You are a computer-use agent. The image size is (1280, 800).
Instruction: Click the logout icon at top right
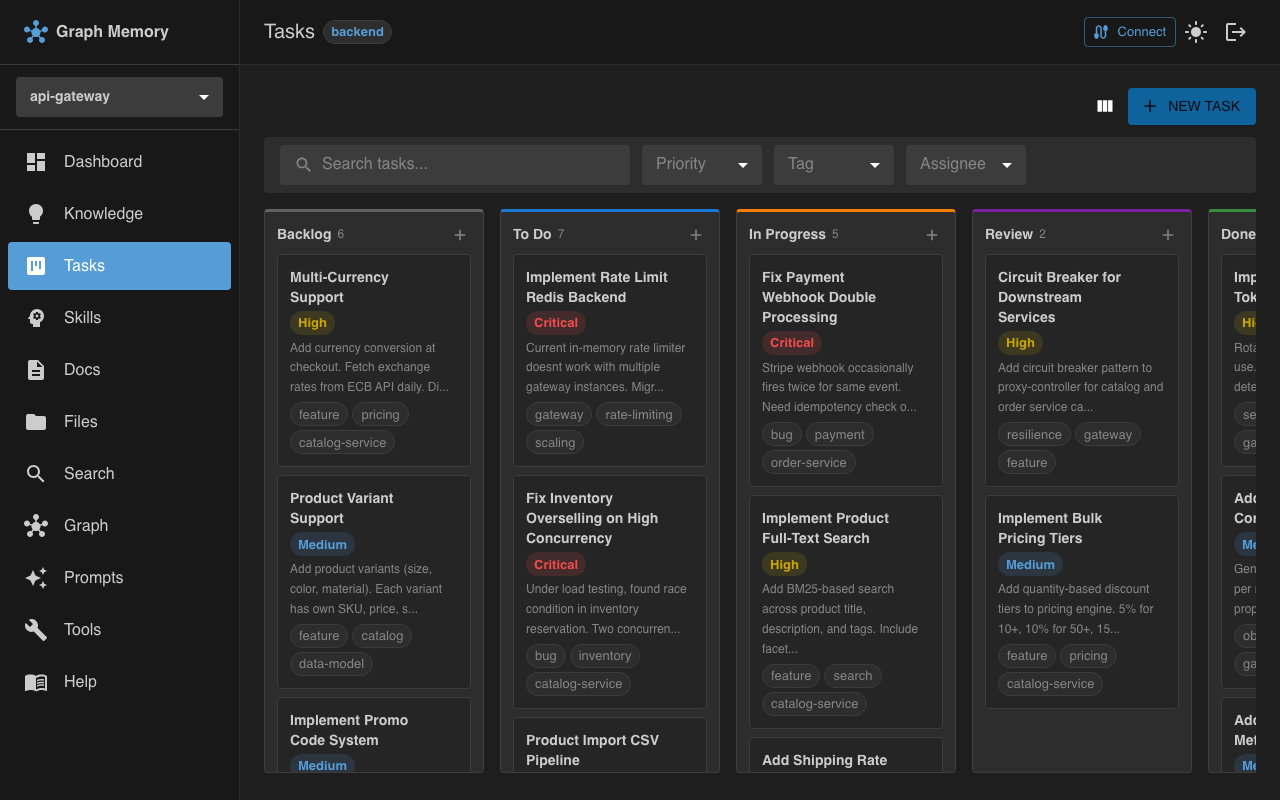point(1236,31)
